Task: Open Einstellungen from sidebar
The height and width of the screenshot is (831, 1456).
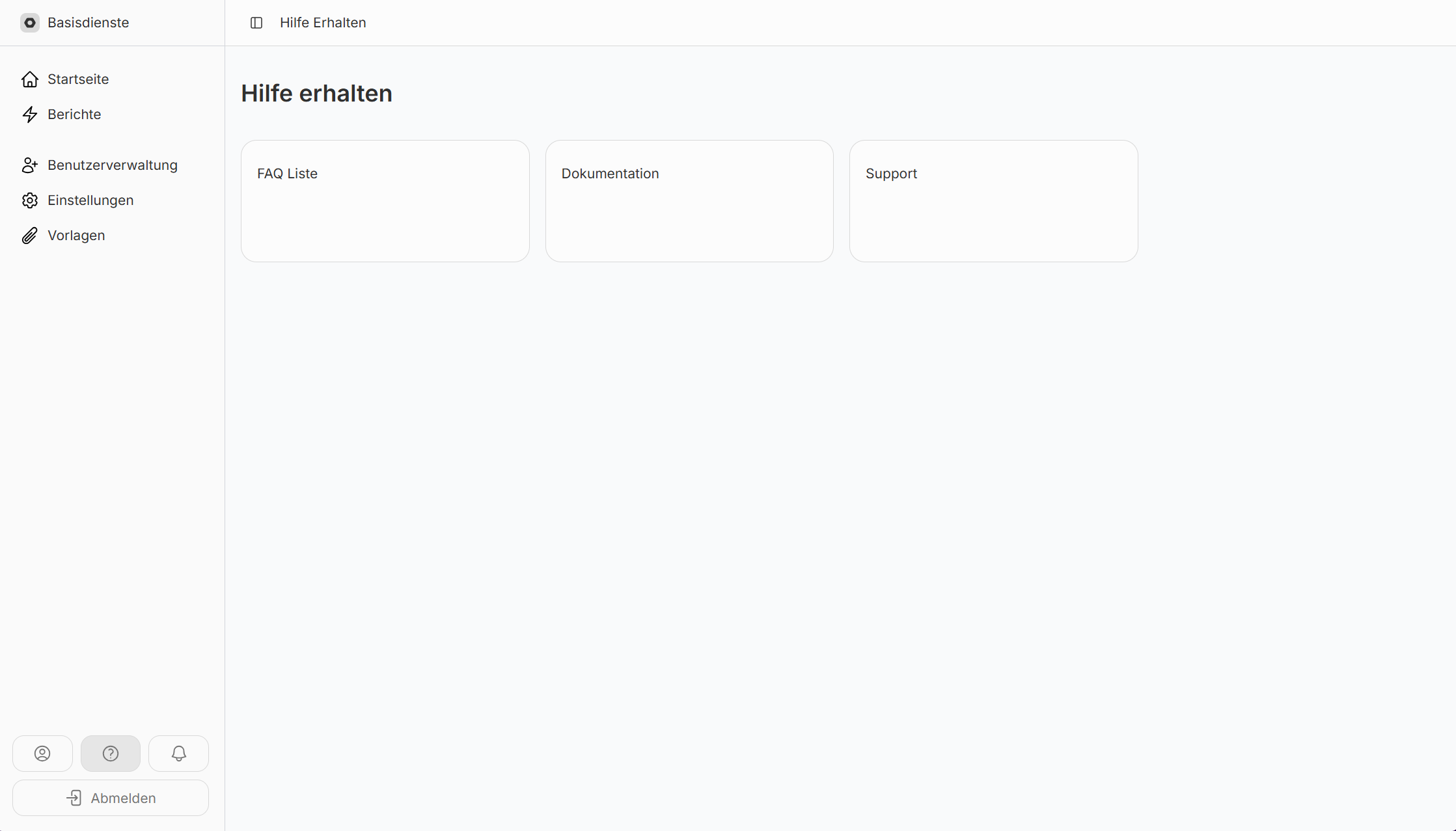Action: (90, 200)
